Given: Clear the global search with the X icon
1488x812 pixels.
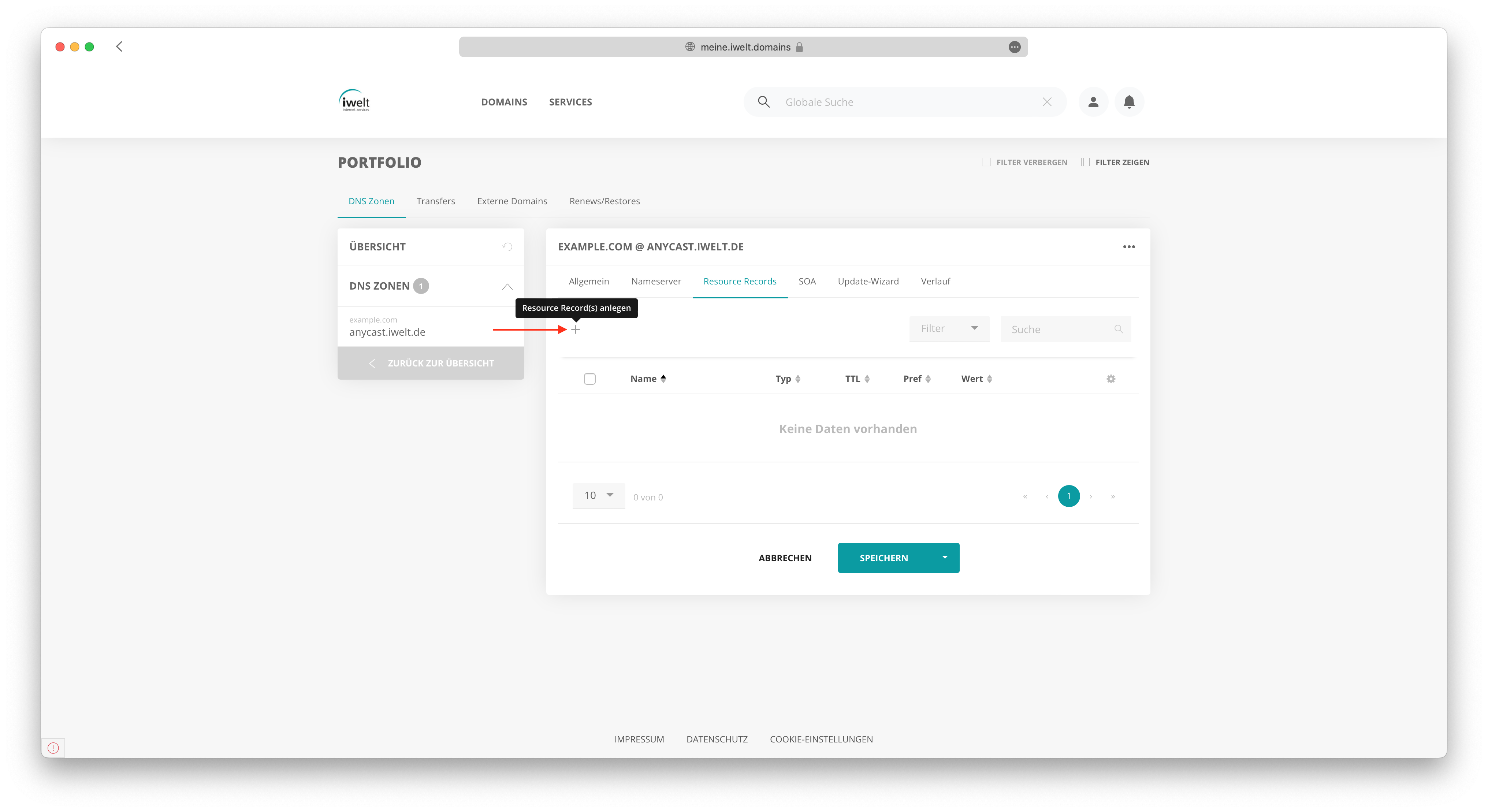Looking at the screenshot, I should pos(1047,102).
